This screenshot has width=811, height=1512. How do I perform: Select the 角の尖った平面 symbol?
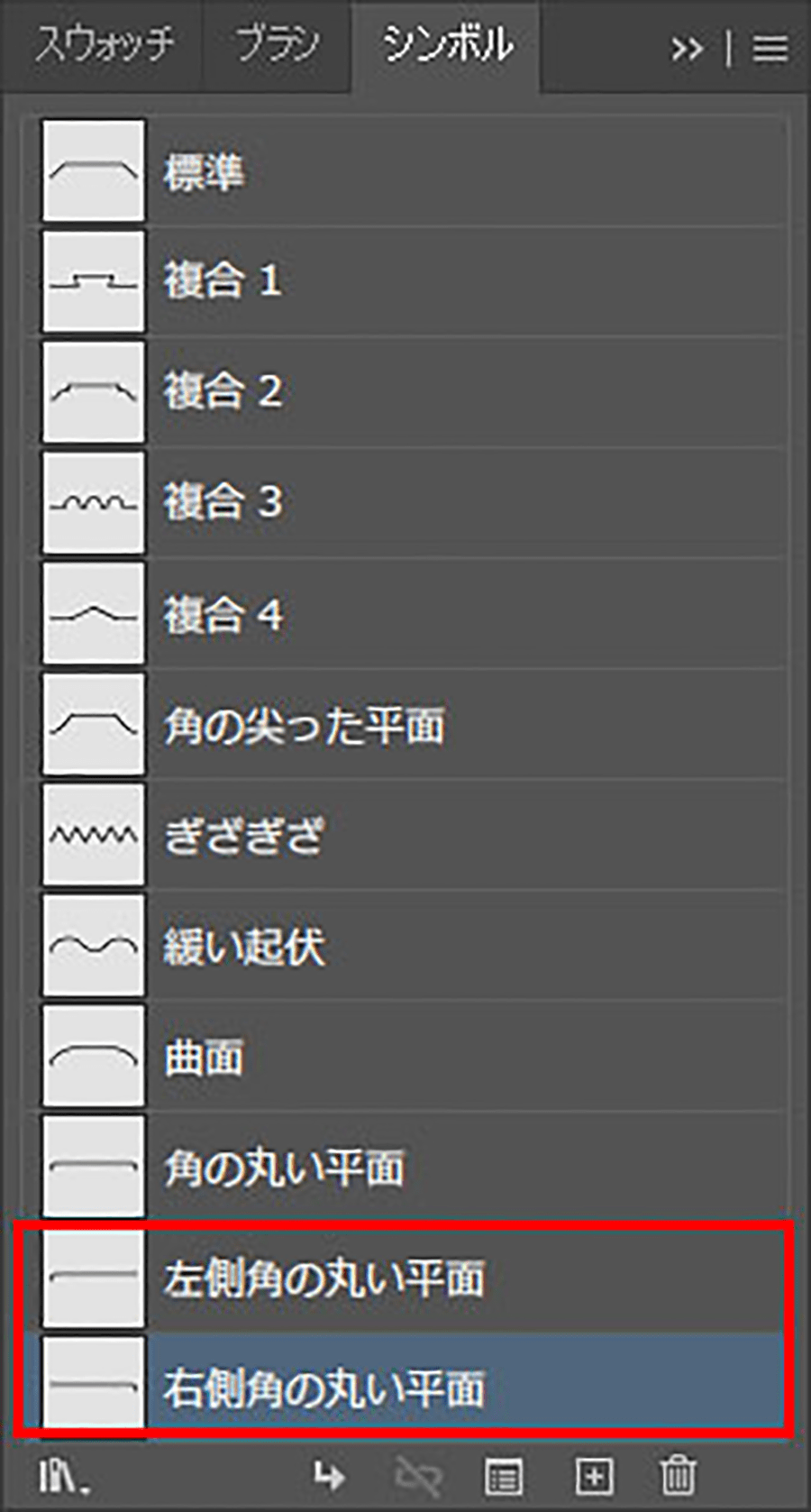(304, 725)
